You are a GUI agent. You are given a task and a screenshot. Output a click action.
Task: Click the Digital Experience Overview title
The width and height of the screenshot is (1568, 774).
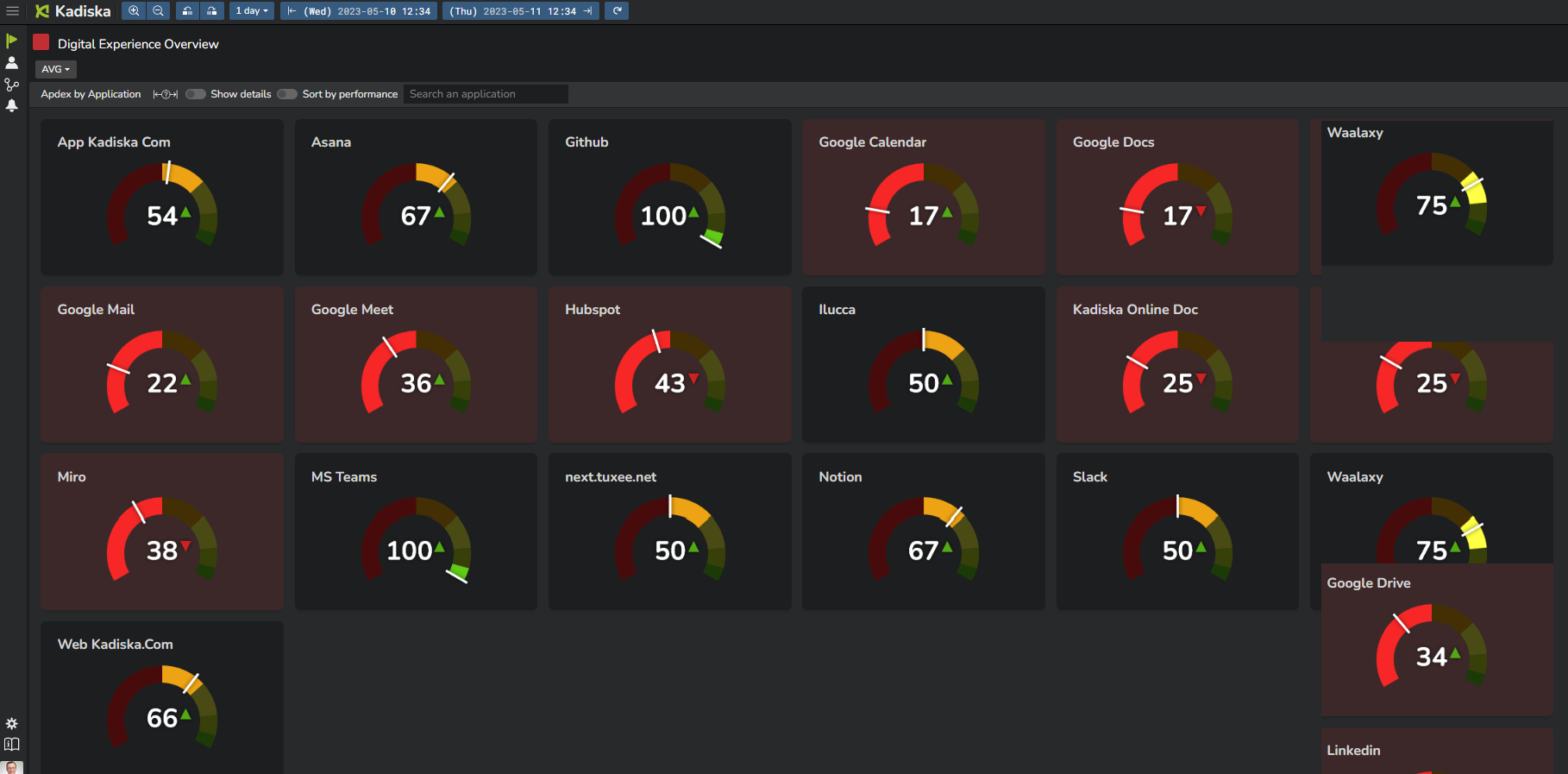tap(138, 44)
